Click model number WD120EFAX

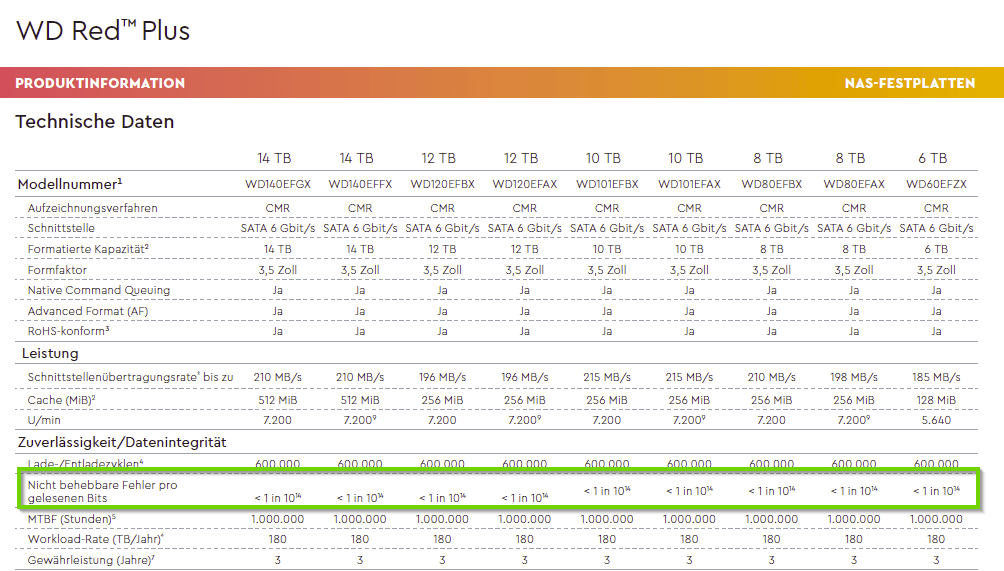point(524,184)
